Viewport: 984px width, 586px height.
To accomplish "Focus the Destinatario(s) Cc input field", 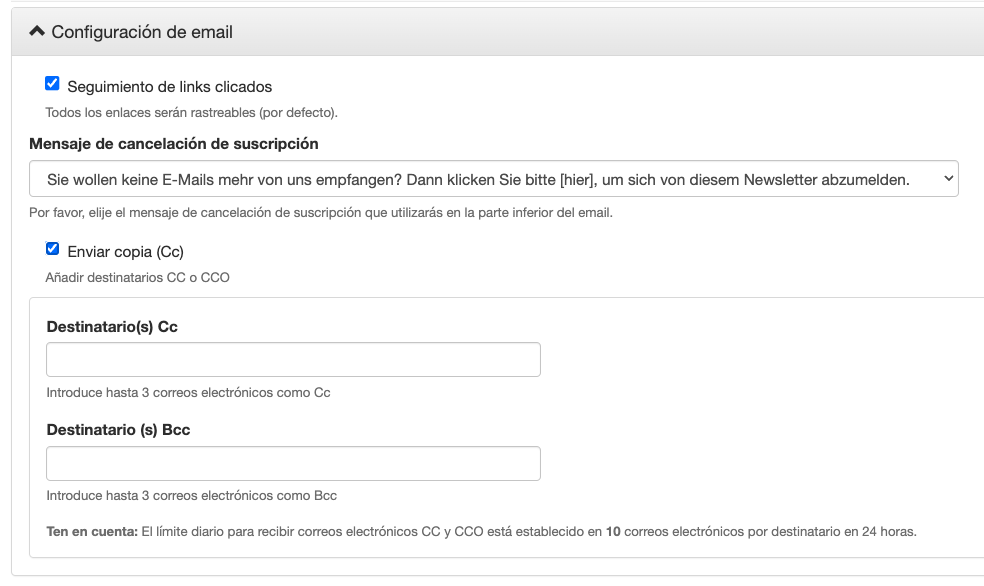I will [293, 360].
